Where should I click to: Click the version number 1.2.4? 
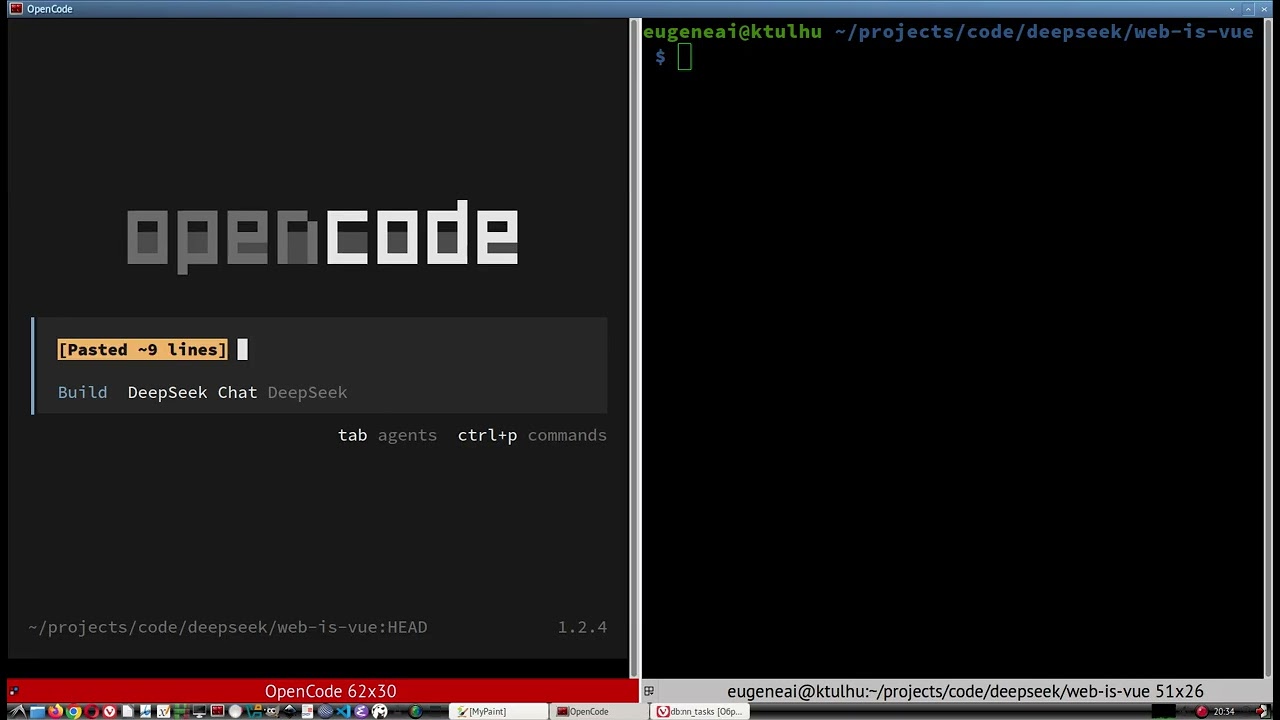(x=582, y=628)
